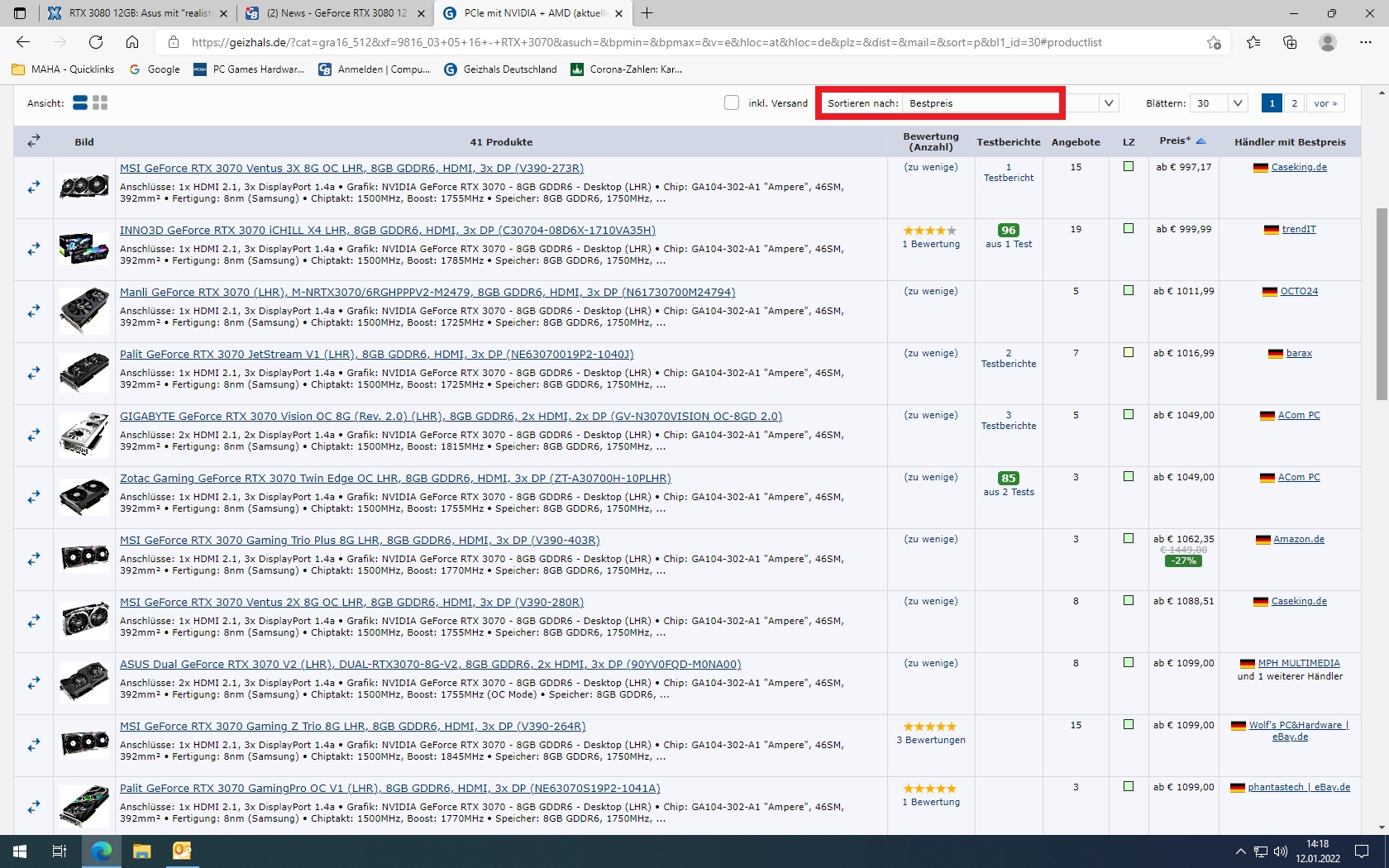This screenshot has width=1389, height=868.
Task: Open PC Games Hardware bookmark
Action: point(249,69)
